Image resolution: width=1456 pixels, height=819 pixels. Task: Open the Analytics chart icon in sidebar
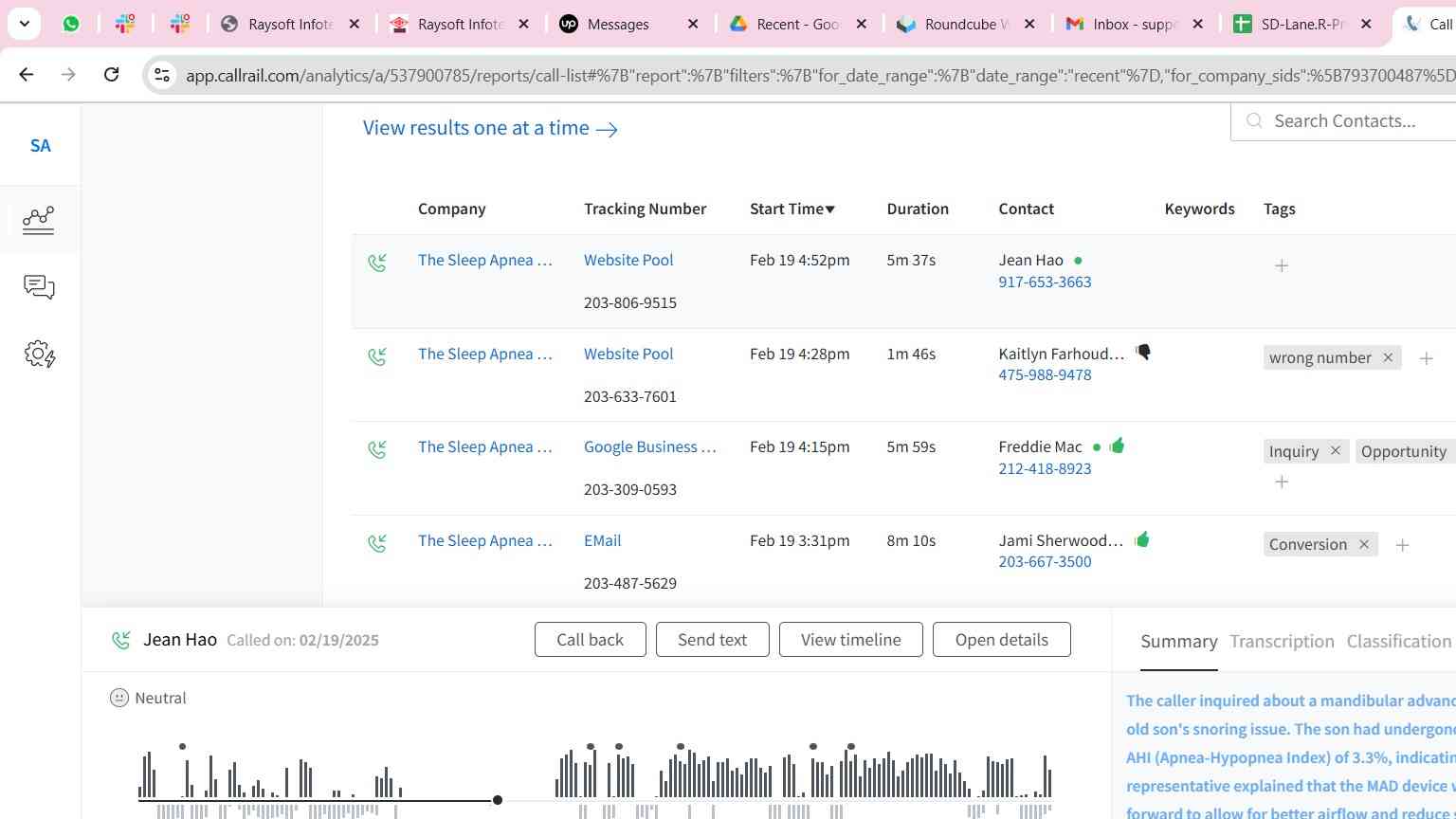pos(39,220)
